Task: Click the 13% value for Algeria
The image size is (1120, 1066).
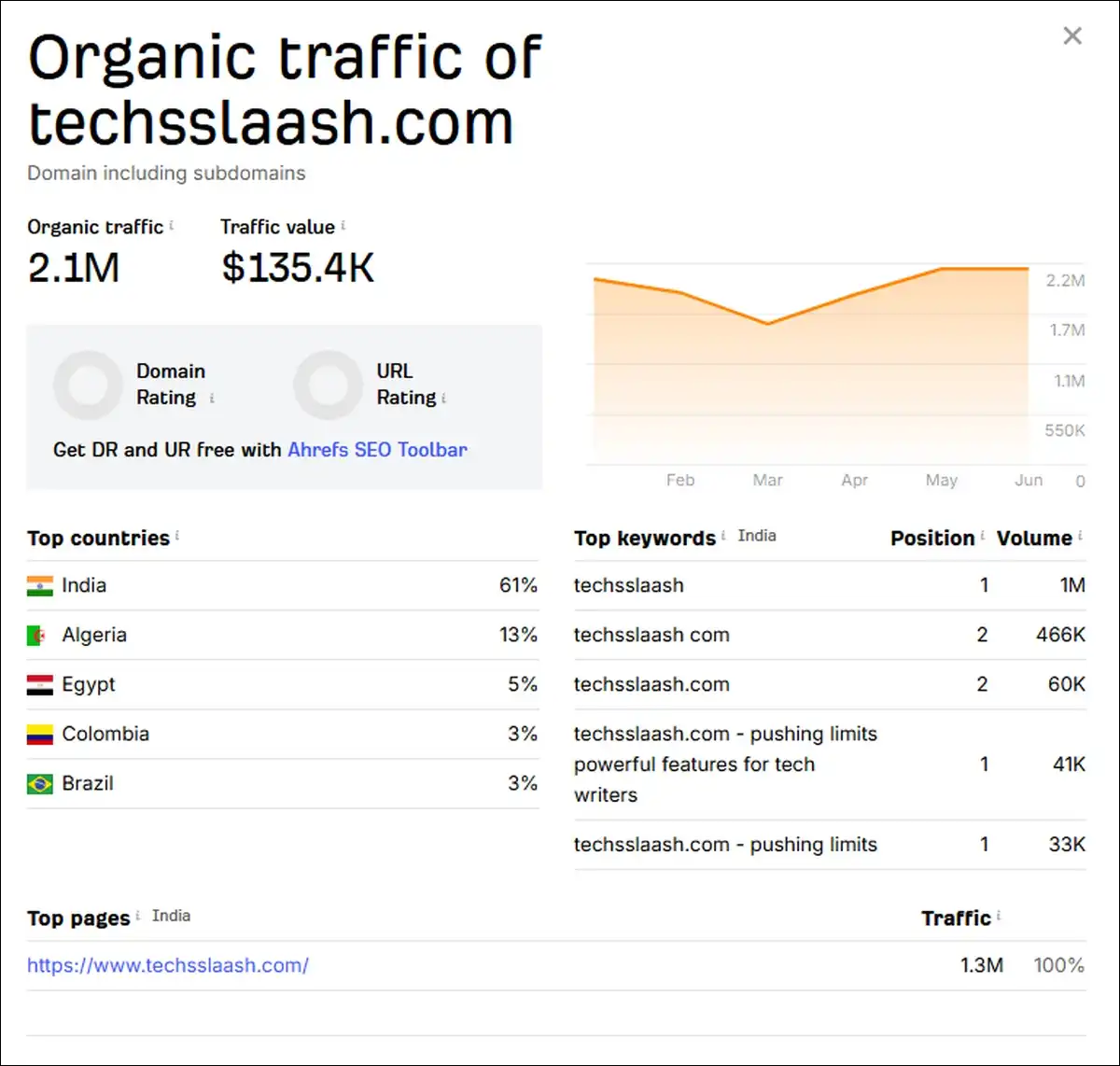Action: (x=518, y=635)
